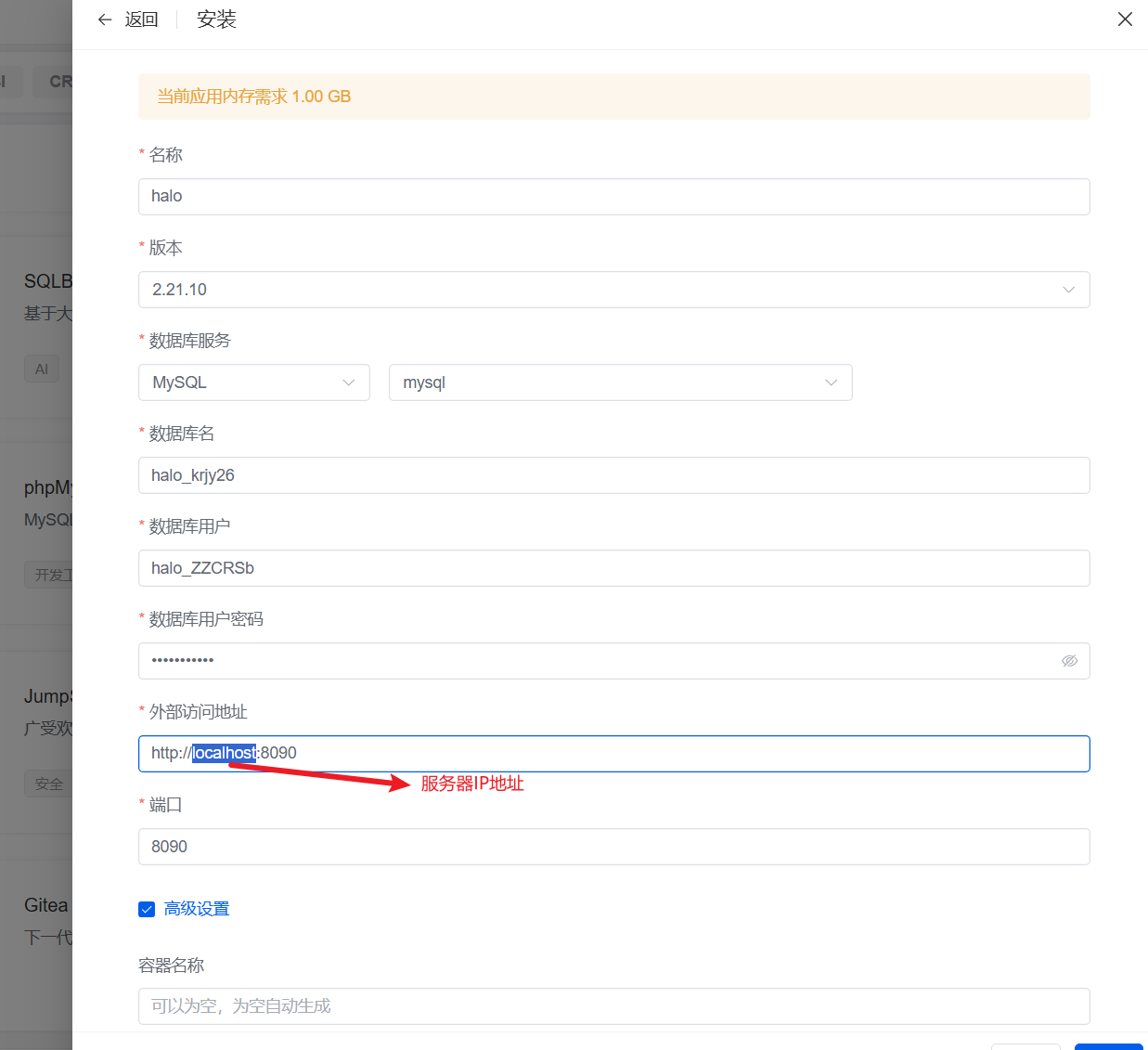Screen dimensions: 1148x1050
Task: Click the 端口 field showing 8090
Action: (613, 846)
